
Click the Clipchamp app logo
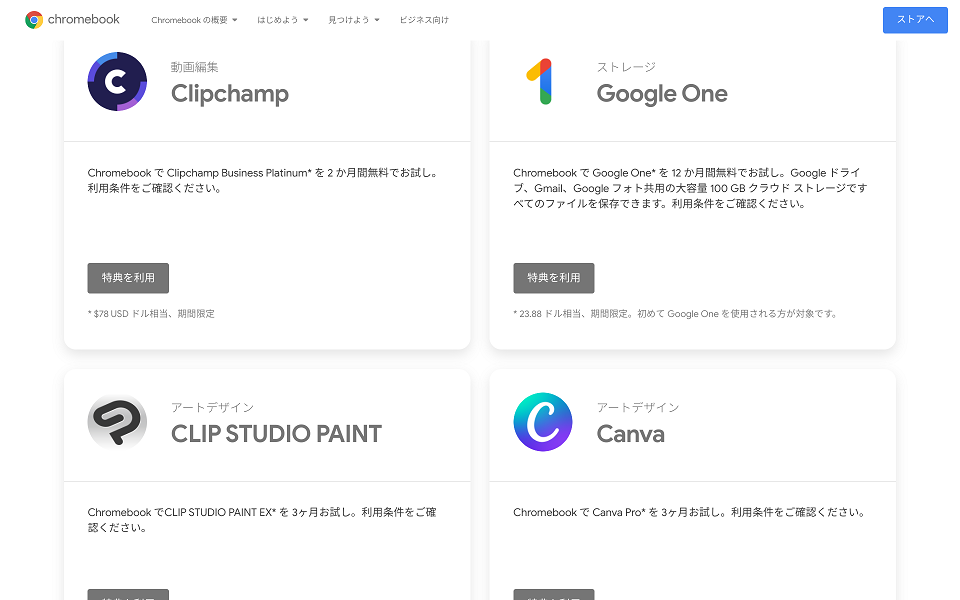click(x=117, y=81)
